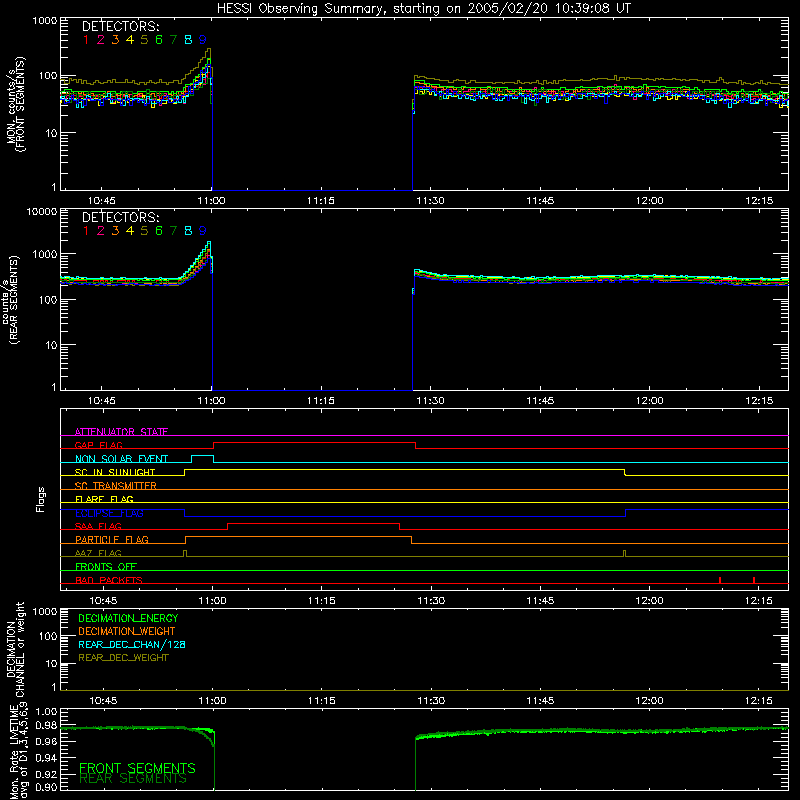Click the GAP_FLAG label

[x=98, y=445]
